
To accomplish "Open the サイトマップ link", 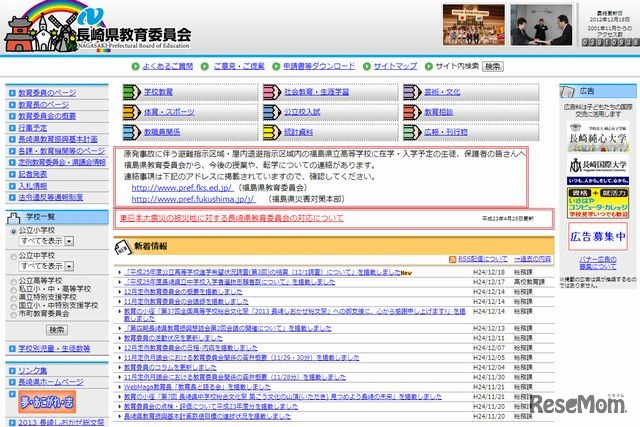I will click(396, 66).
